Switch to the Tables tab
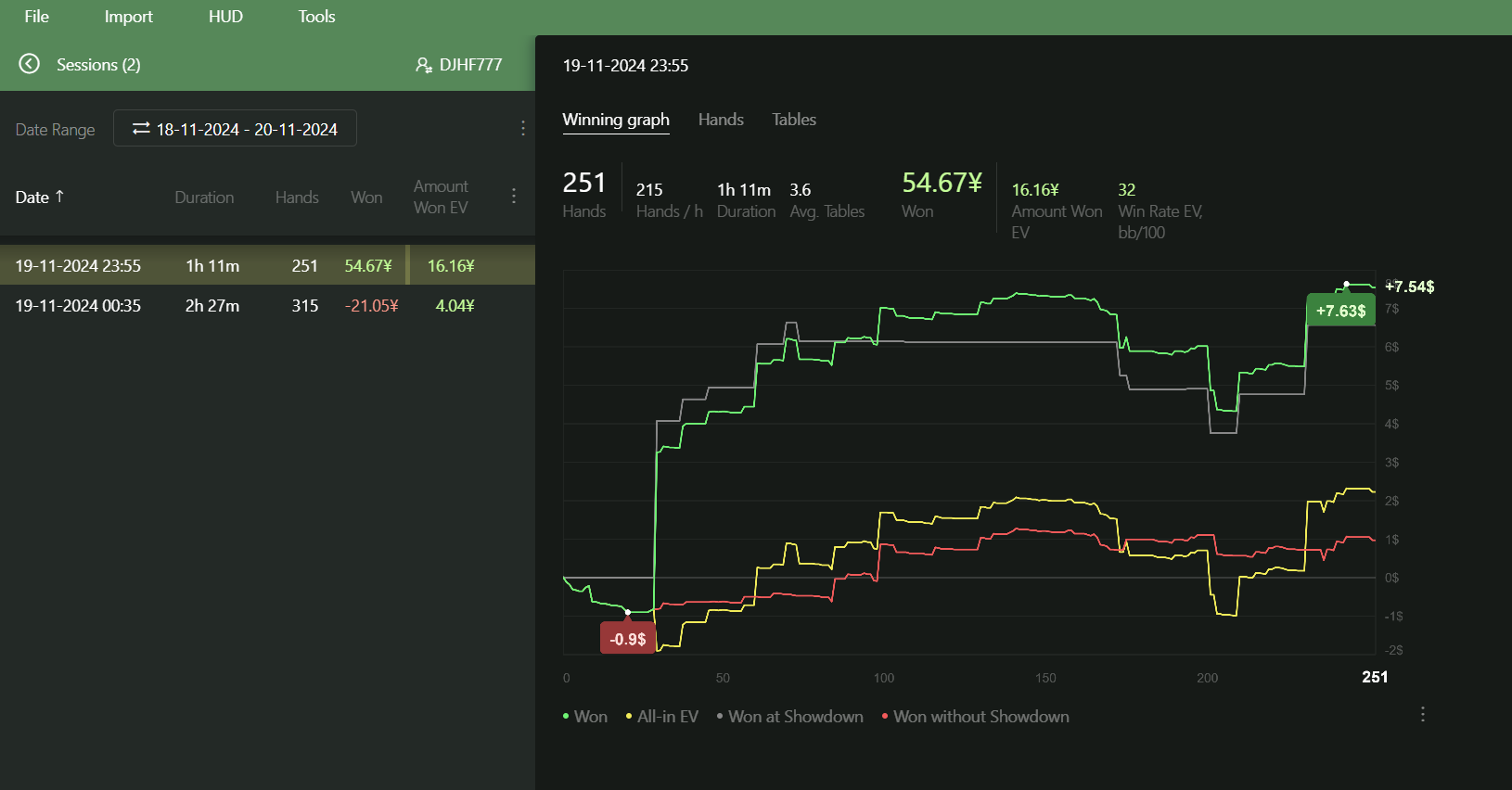Image resolution: width=1512 pixels, height=790 pixels. 794,120
